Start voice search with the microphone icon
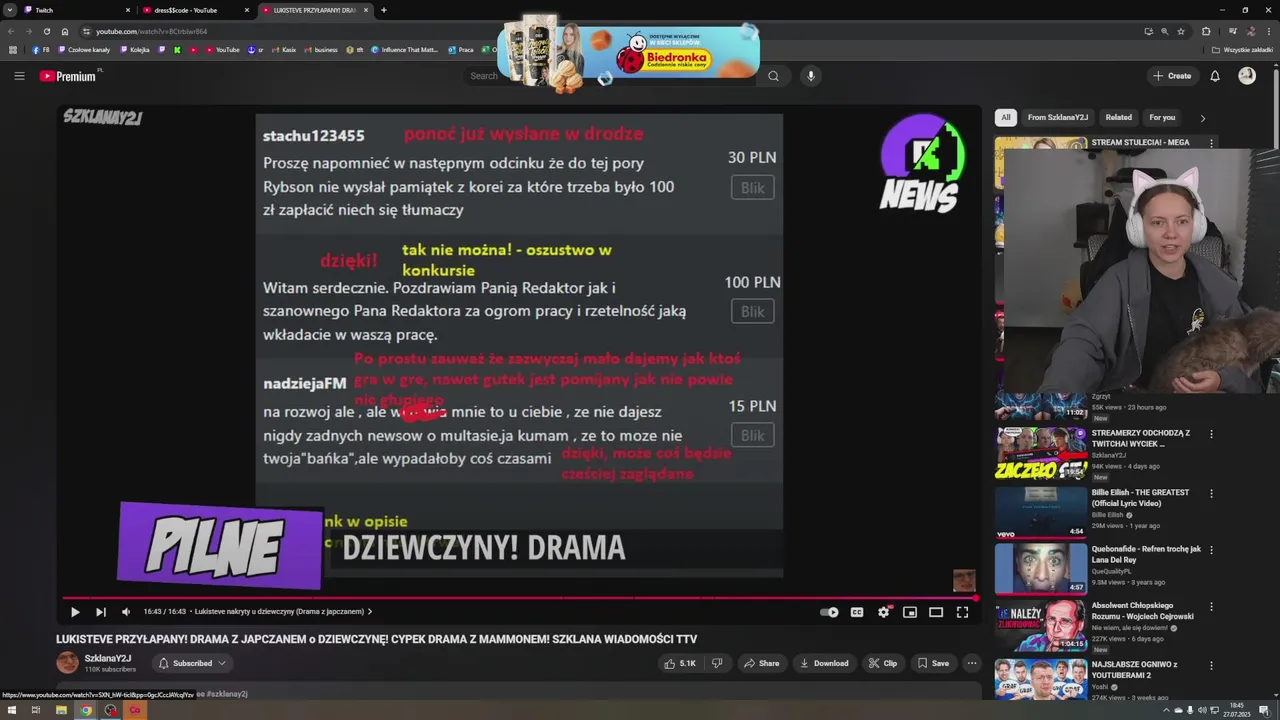The height and width of the screenshot is (720, 1280). click(x=811, y=76)
